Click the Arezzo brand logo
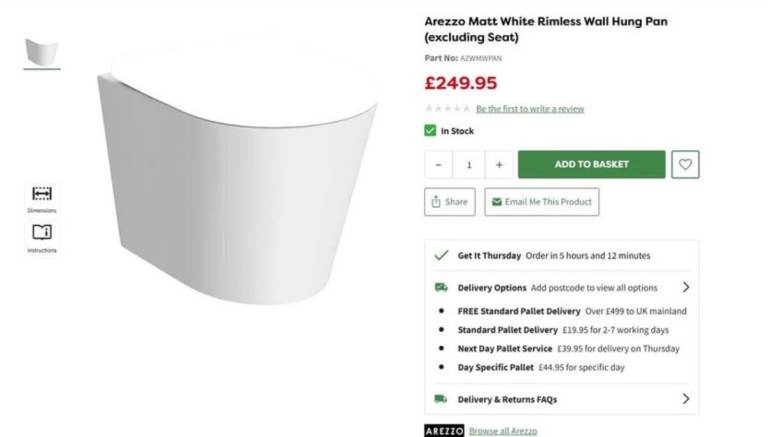Image resolution: width=768 pixels, height=437 pixels. coord(444,431)
